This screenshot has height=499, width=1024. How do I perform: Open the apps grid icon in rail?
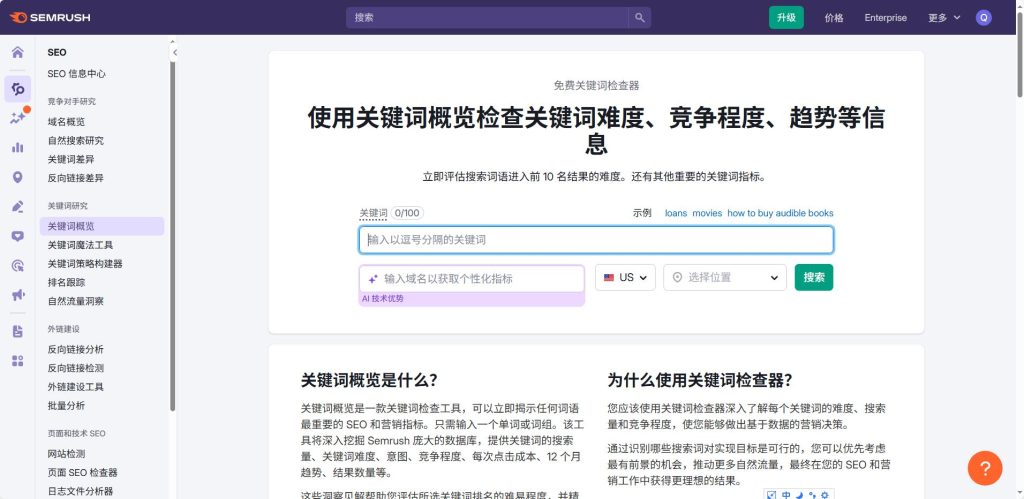click(x=18, y=361)
